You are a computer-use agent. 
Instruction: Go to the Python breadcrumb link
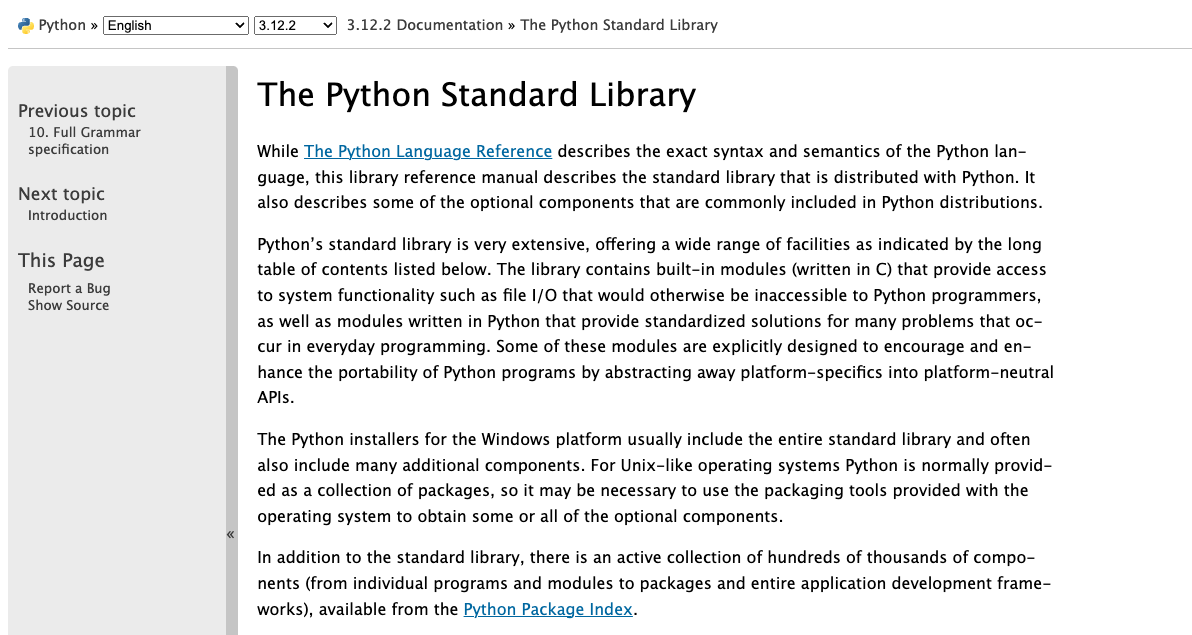(62, 25)
